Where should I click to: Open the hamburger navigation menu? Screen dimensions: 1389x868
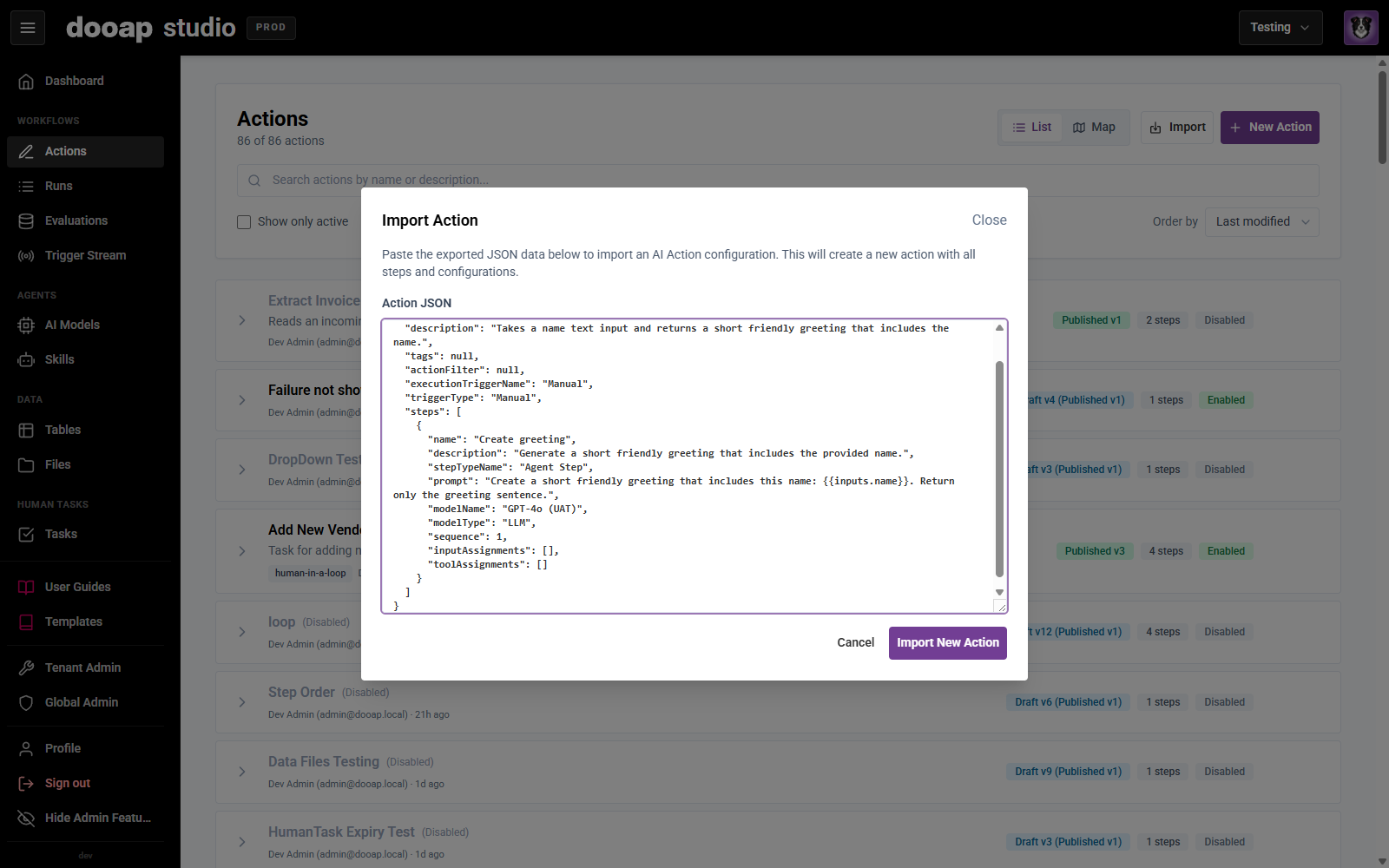(x=28, y=28)
